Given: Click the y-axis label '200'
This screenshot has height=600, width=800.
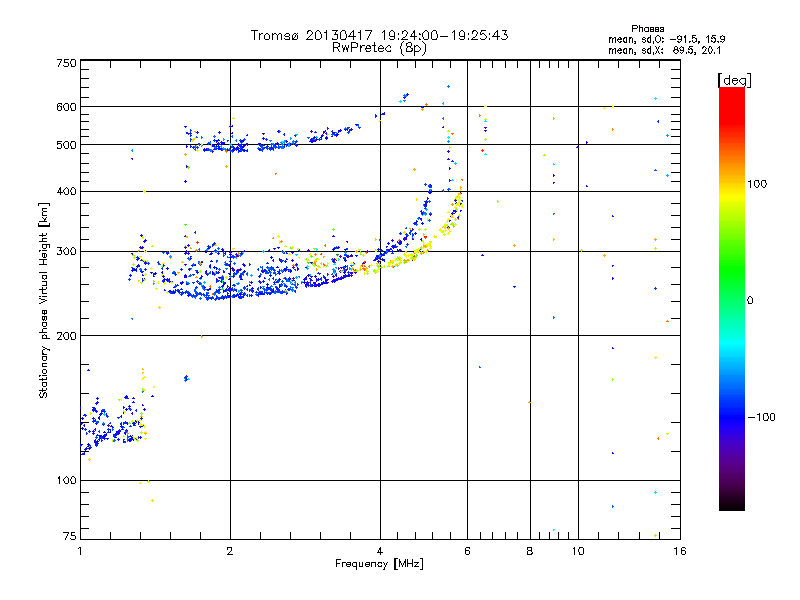Looking at the screenshot, I should tap(66, 336).
